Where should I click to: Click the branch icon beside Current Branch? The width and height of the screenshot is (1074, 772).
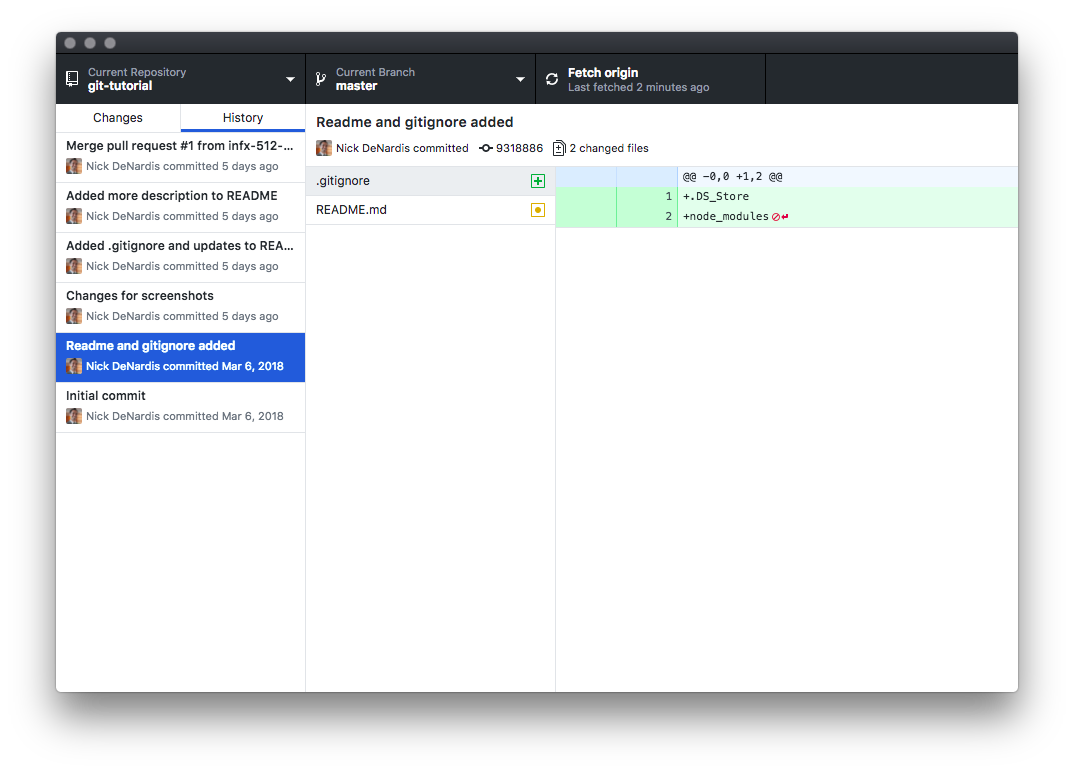point(318,79)
